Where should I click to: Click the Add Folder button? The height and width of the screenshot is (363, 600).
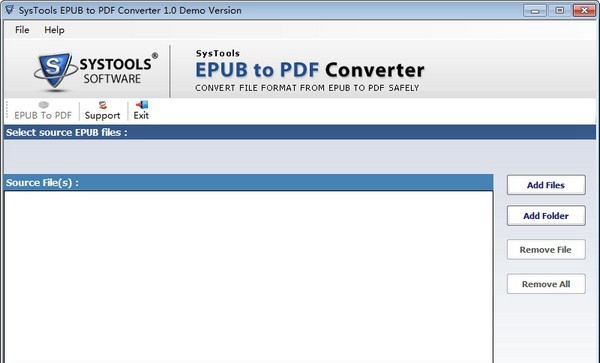point(546,216)
